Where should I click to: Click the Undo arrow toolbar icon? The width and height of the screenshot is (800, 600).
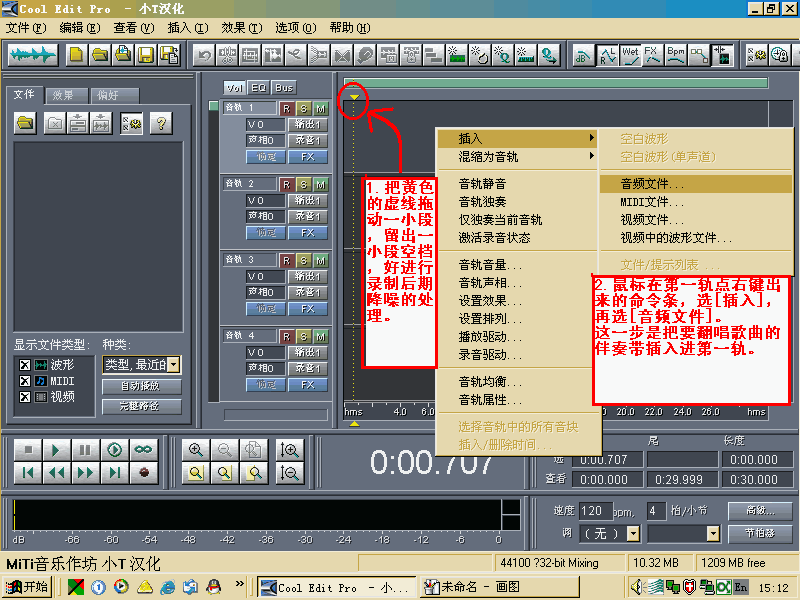204,55
